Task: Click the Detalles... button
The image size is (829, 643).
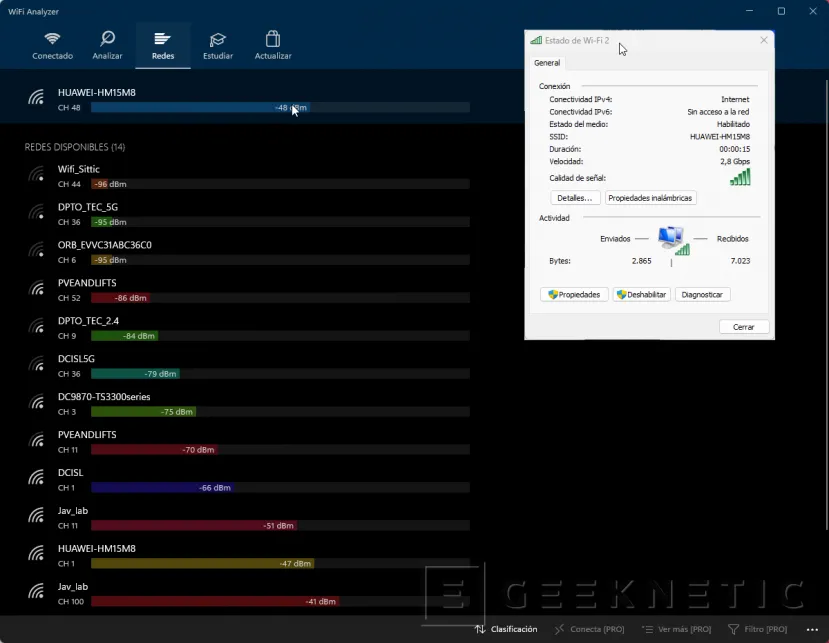Action: coord(575,198)
